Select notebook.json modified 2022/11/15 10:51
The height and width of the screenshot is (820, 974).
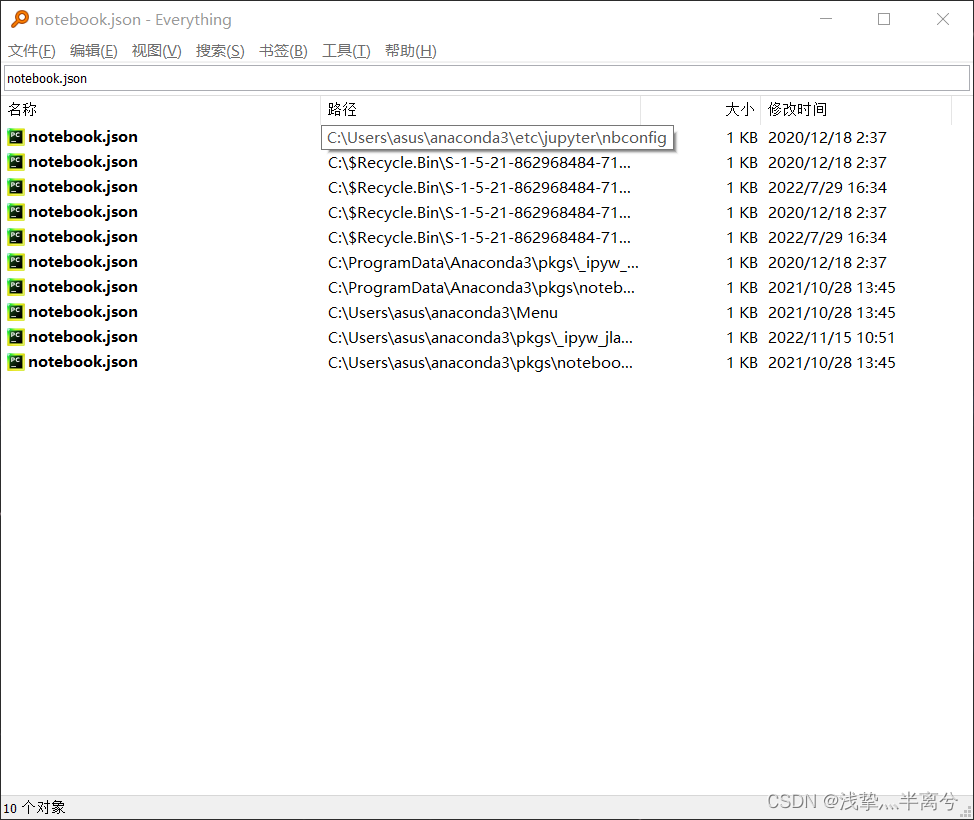[x=83, y=337]
